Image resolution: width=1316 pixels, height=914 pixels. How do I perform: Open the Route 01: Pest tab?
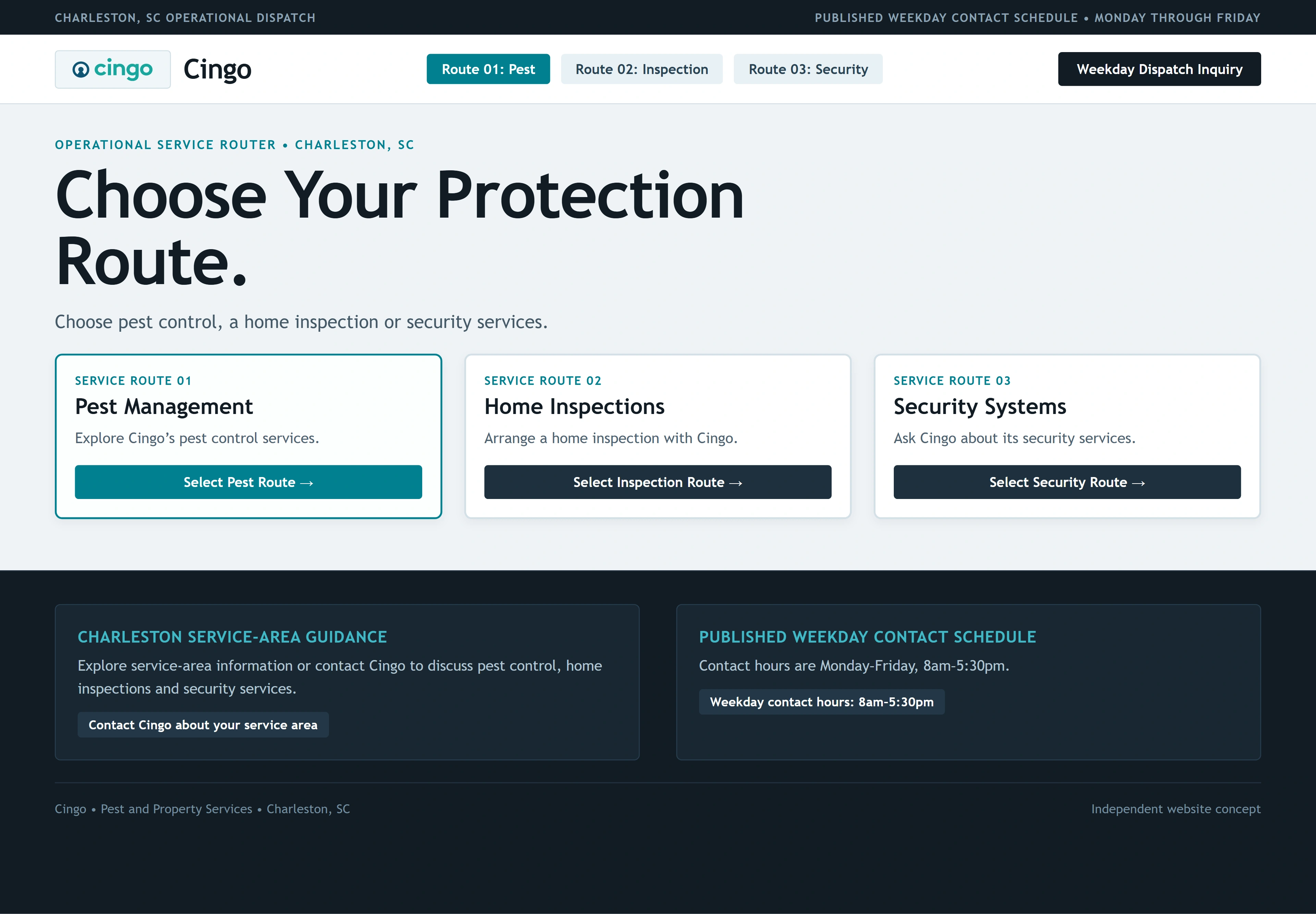(x=488, y=69)
